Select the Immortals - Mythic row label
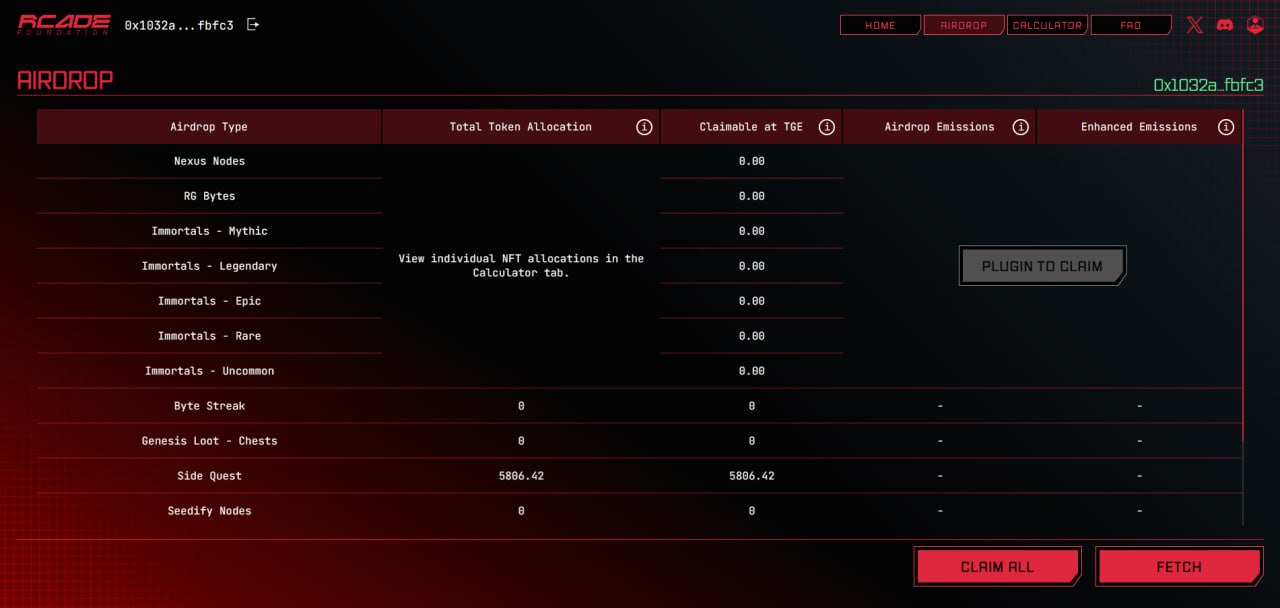Image resolution: width=1280 pixels, height=608 pixels. pyautogui.click(x=209, y=231)
